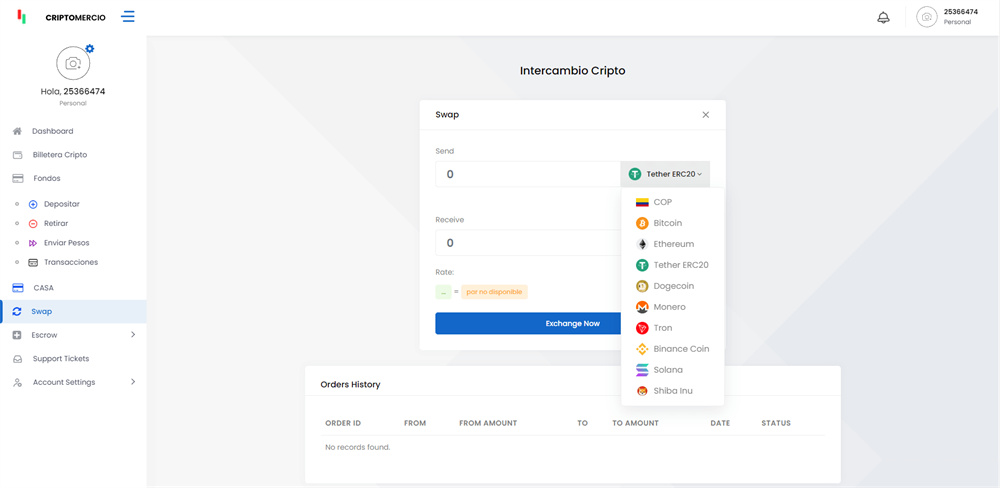Go to Billetera Cripto page
The height and width of the screenshot is (488, 1000).
59,155
